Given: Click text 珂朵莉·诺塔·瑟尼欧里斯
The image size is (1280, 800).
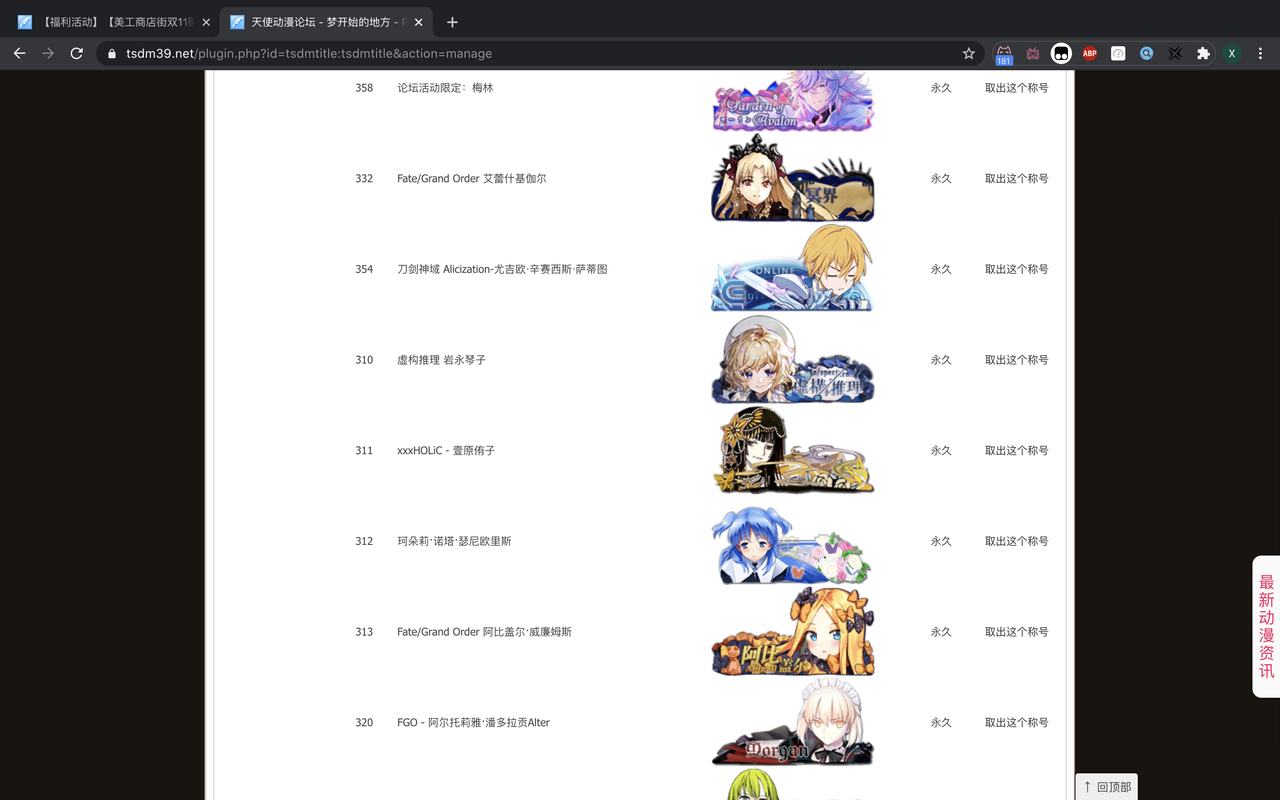Looking at the screenshot, I should pos(454,541).
